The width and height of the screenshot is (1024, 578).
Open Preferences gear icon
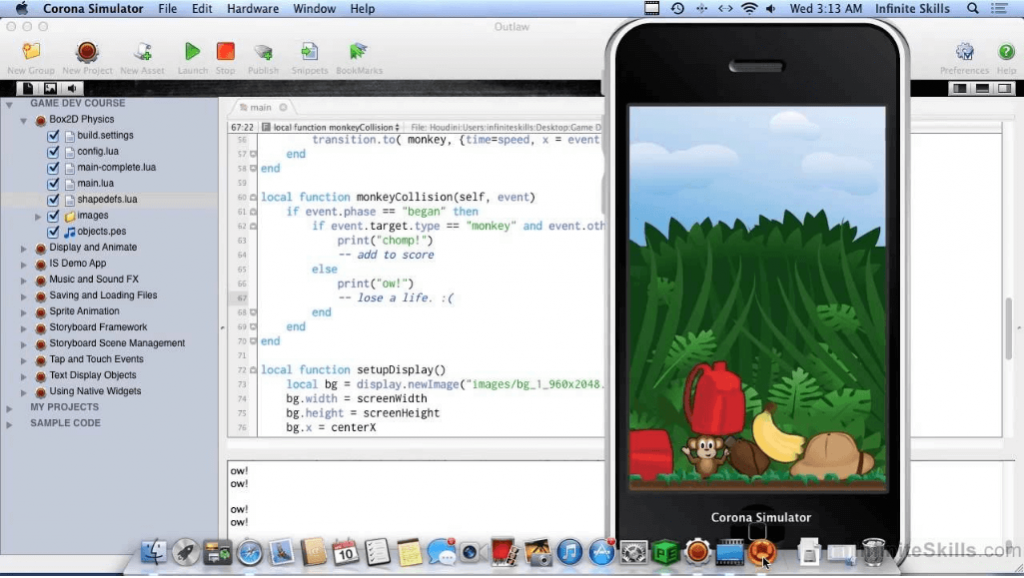(964, 52)
